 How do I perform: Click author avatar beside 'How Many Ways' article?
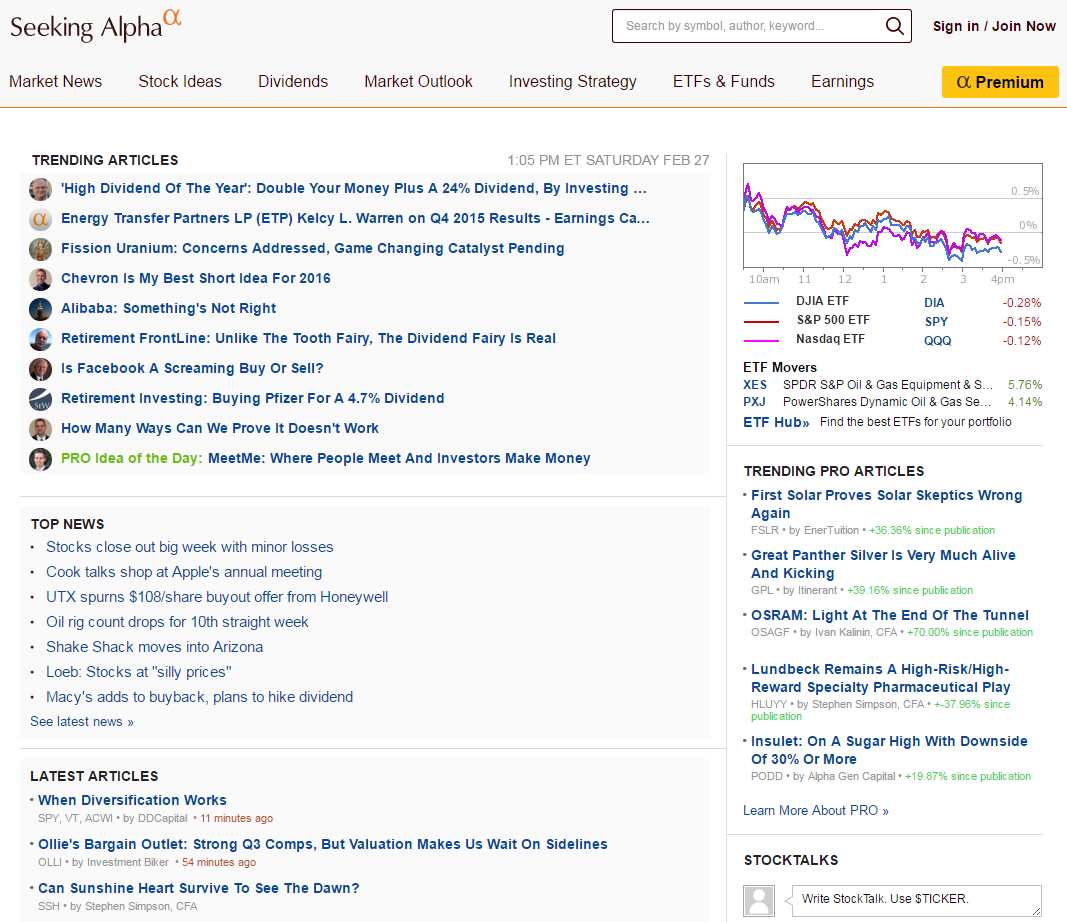point(40,428)
